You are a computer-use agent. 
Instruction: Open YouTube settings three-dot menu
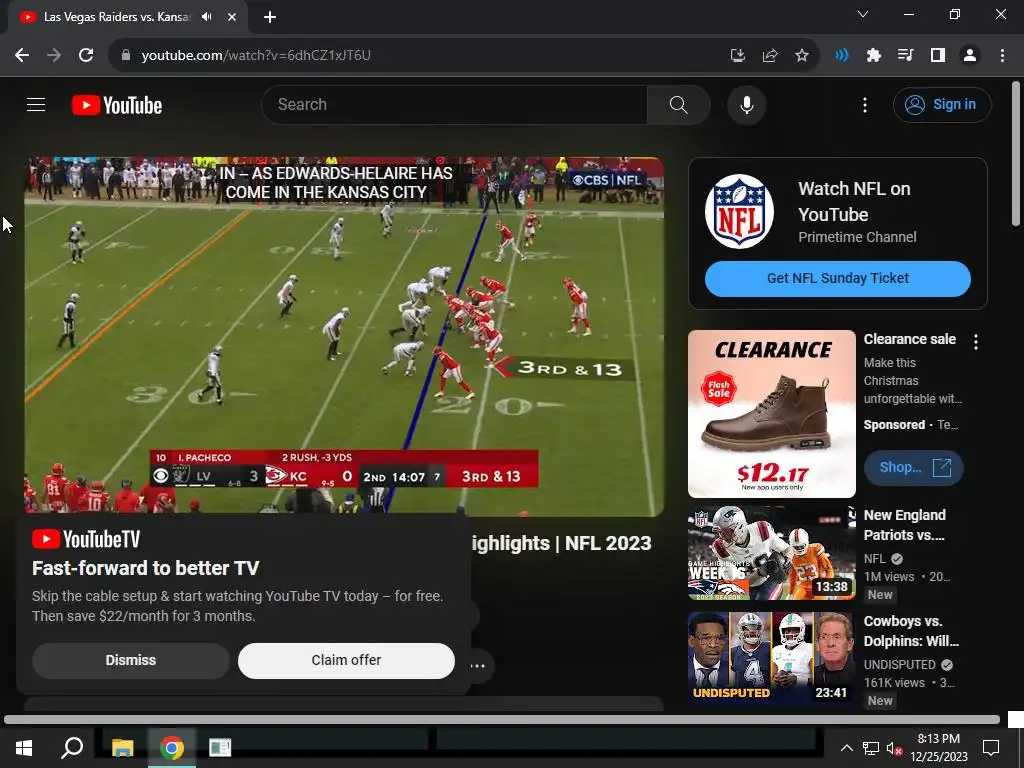pyautogui.click(x=865, y=104)
